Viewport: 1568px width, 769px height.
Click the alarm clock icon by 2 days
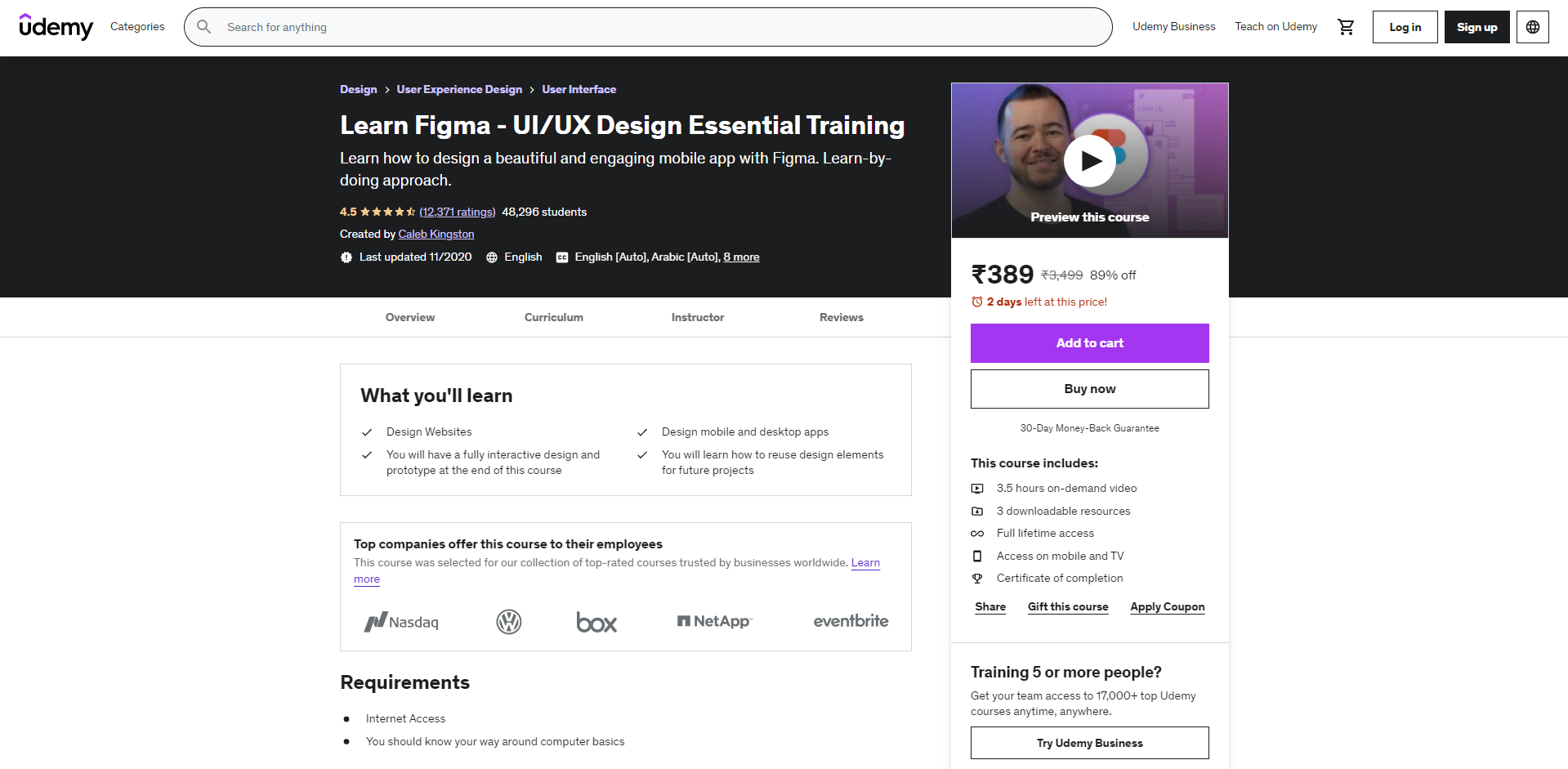[976, 302]
